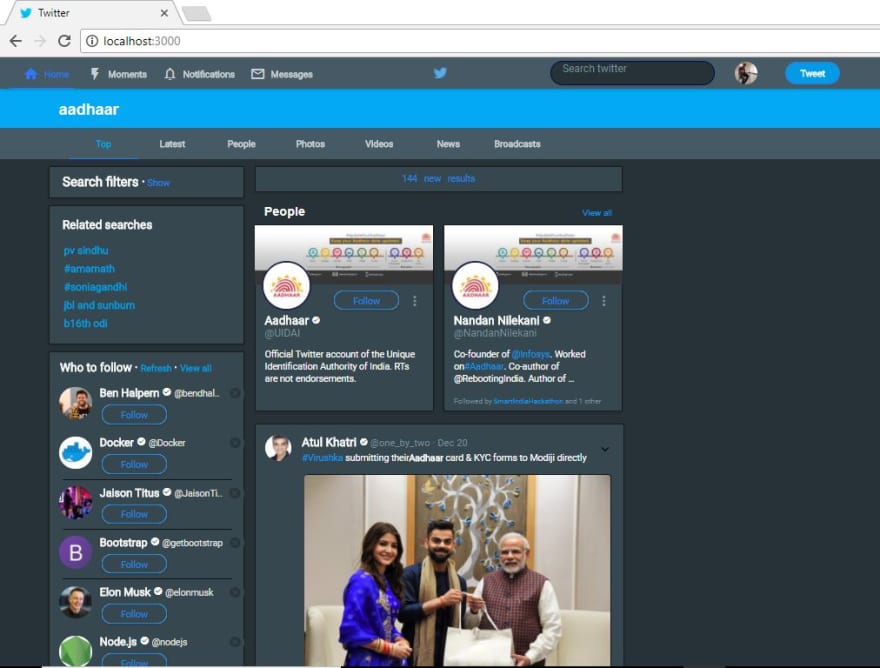Open Ben Halpern's profile picture
Screen dimensions: 880x668
pos(76,403)
